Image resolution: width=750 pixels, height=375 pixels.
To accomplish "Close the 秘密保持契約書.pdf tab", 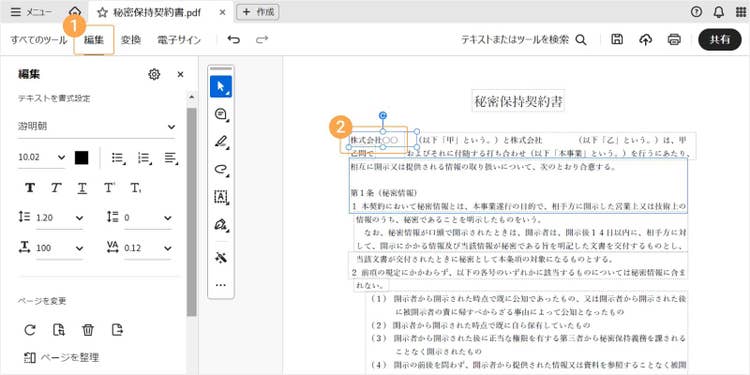I will tap(222, 12).
